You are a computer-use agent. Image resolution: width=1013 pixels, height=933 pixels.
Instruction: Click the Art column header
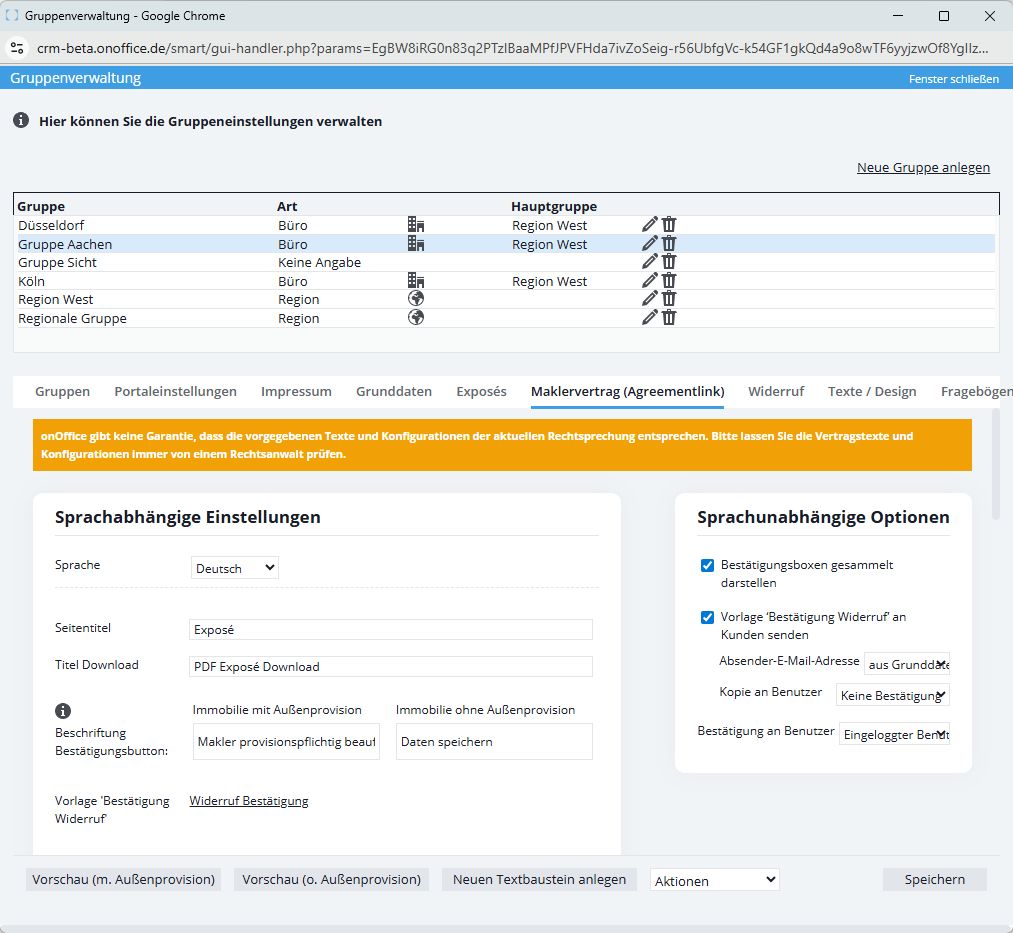(287, 206)
